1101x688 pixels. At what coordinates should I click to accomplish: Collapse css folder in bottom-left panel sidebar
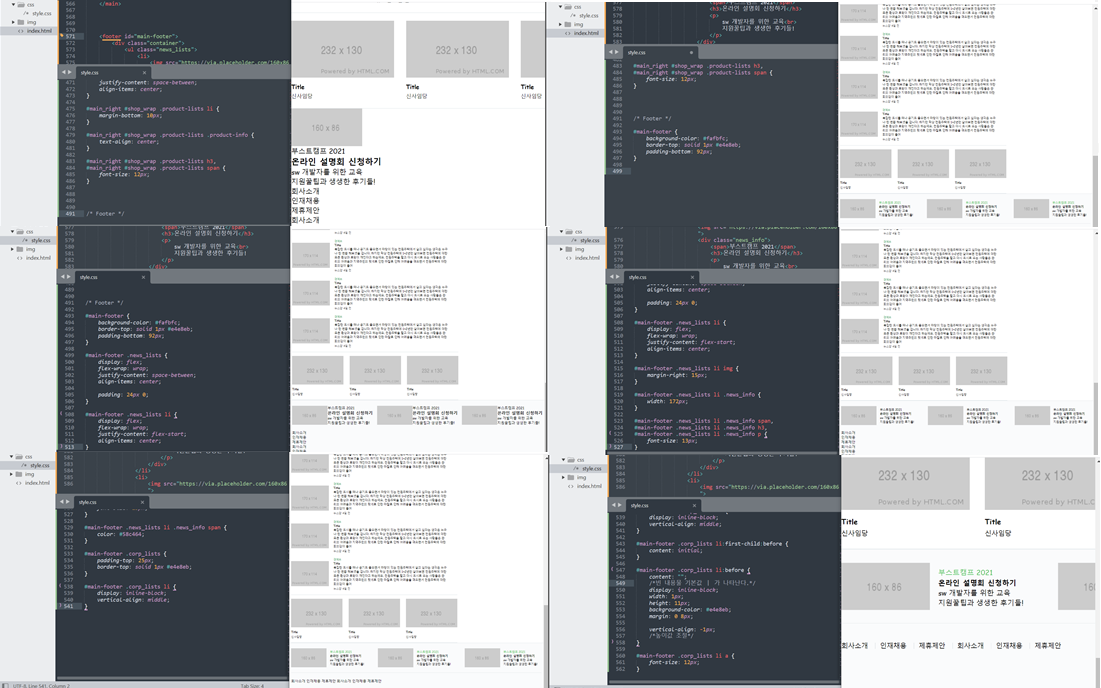[12, 456]
